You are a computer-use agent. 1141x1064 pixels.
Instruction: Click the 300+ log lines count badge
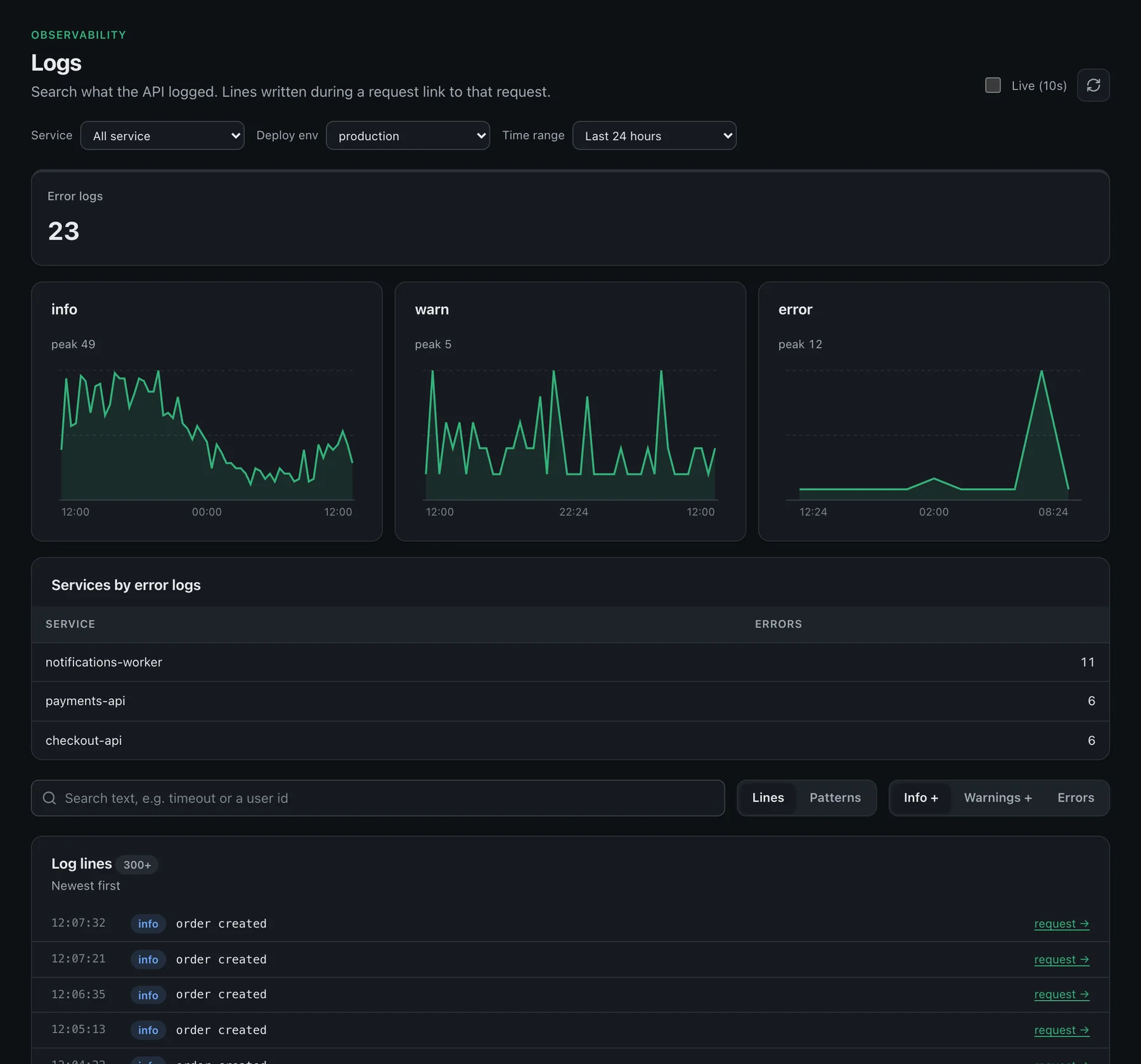(x=137, y=865)
